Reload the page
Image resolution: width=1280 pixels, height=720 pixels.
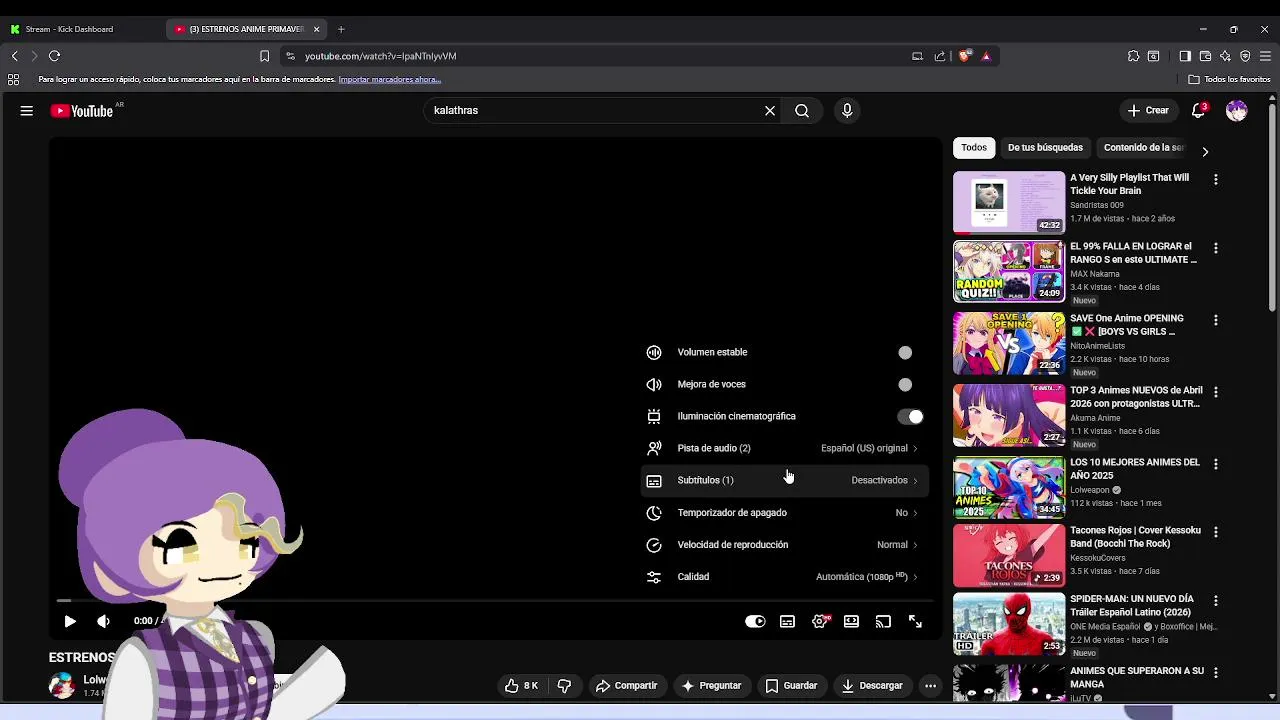coord(54,56)
